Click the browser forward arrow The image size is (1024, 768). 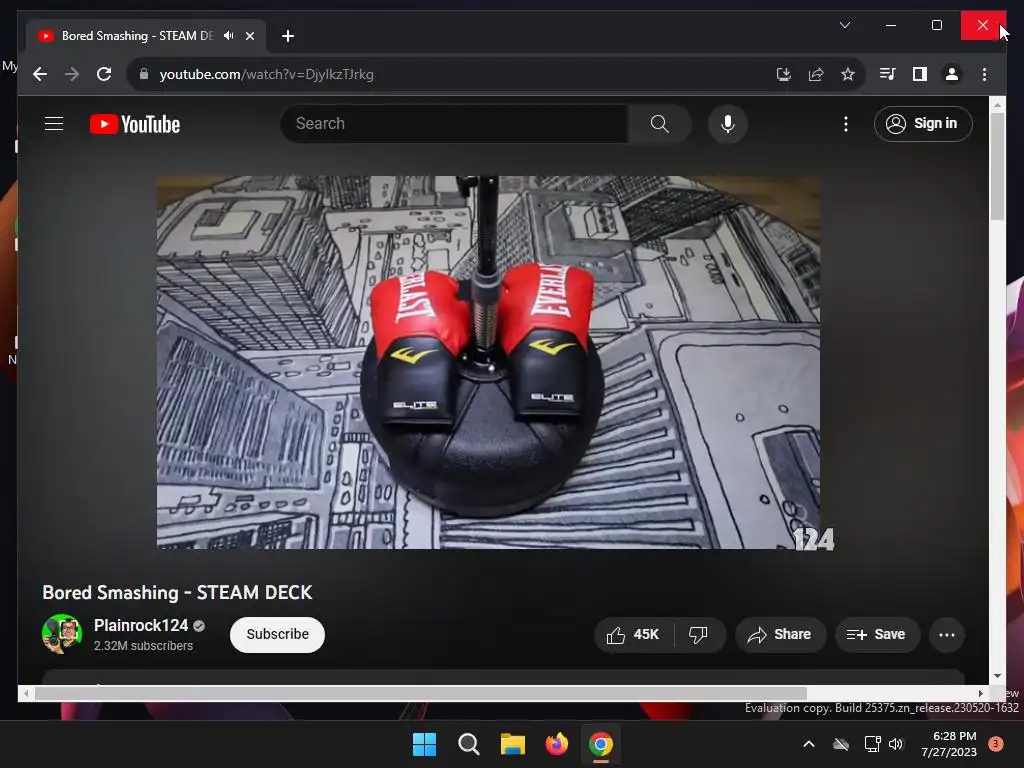click(72, 74)
